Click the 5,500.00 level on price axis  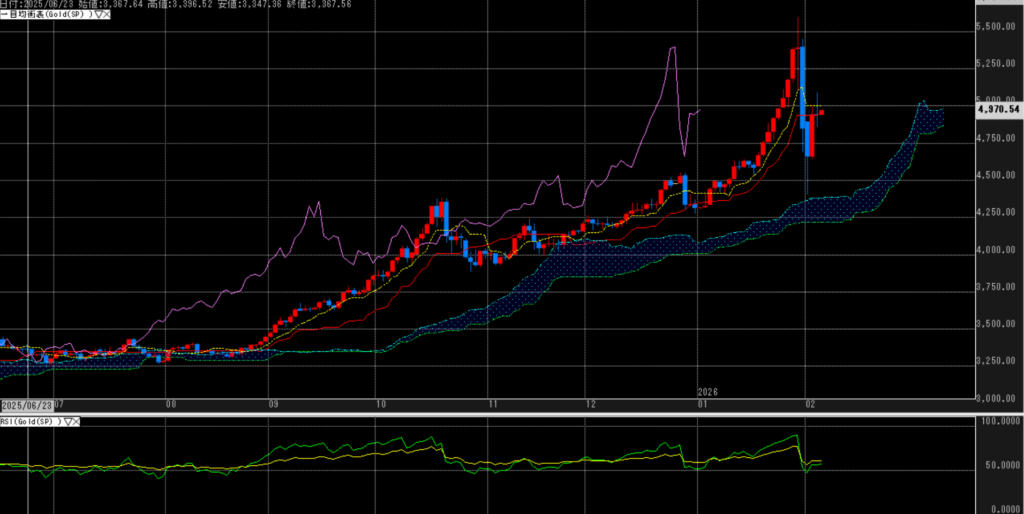(998, 27)
